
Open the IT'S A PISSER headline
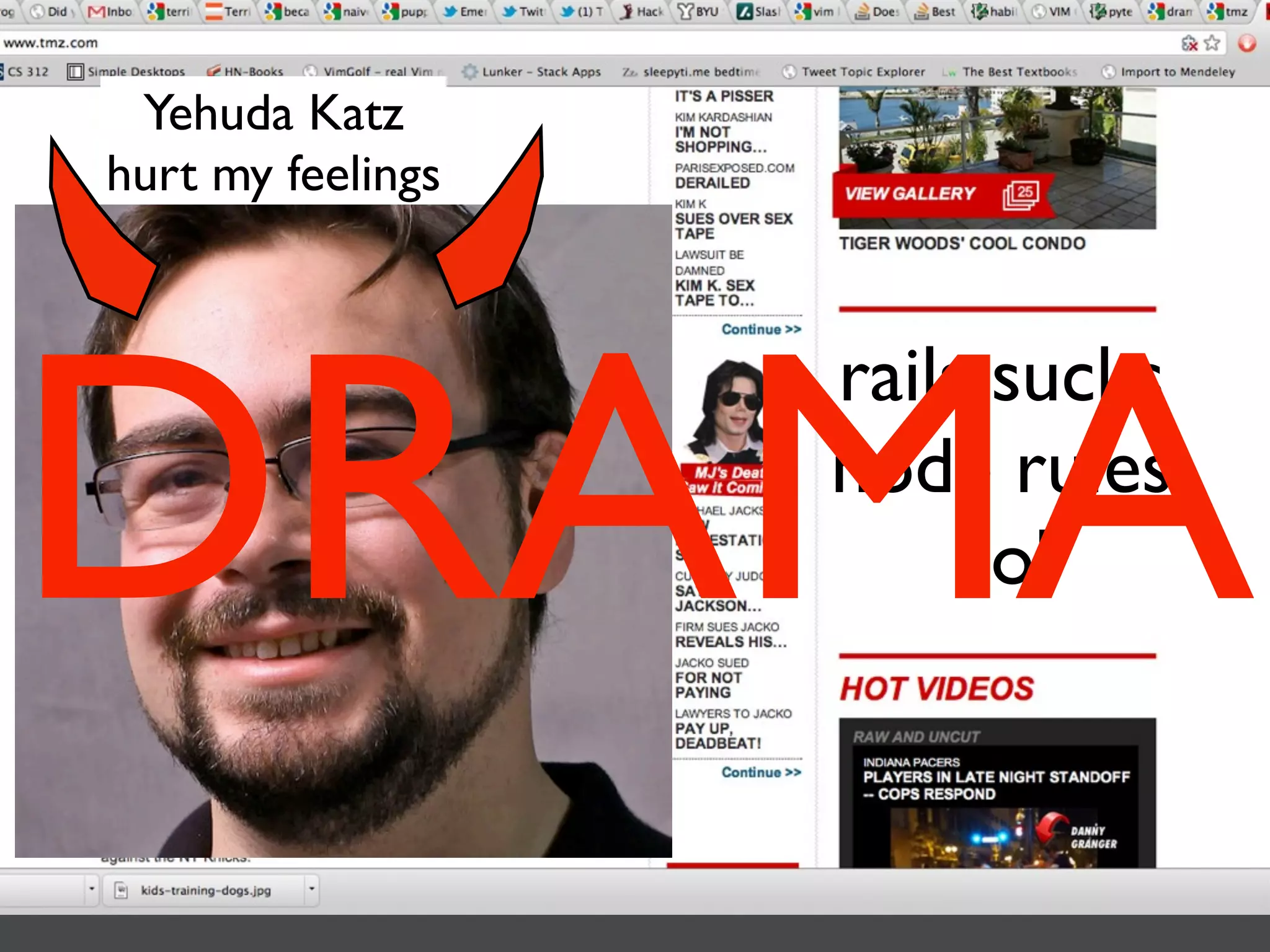(x=724, y=96)
